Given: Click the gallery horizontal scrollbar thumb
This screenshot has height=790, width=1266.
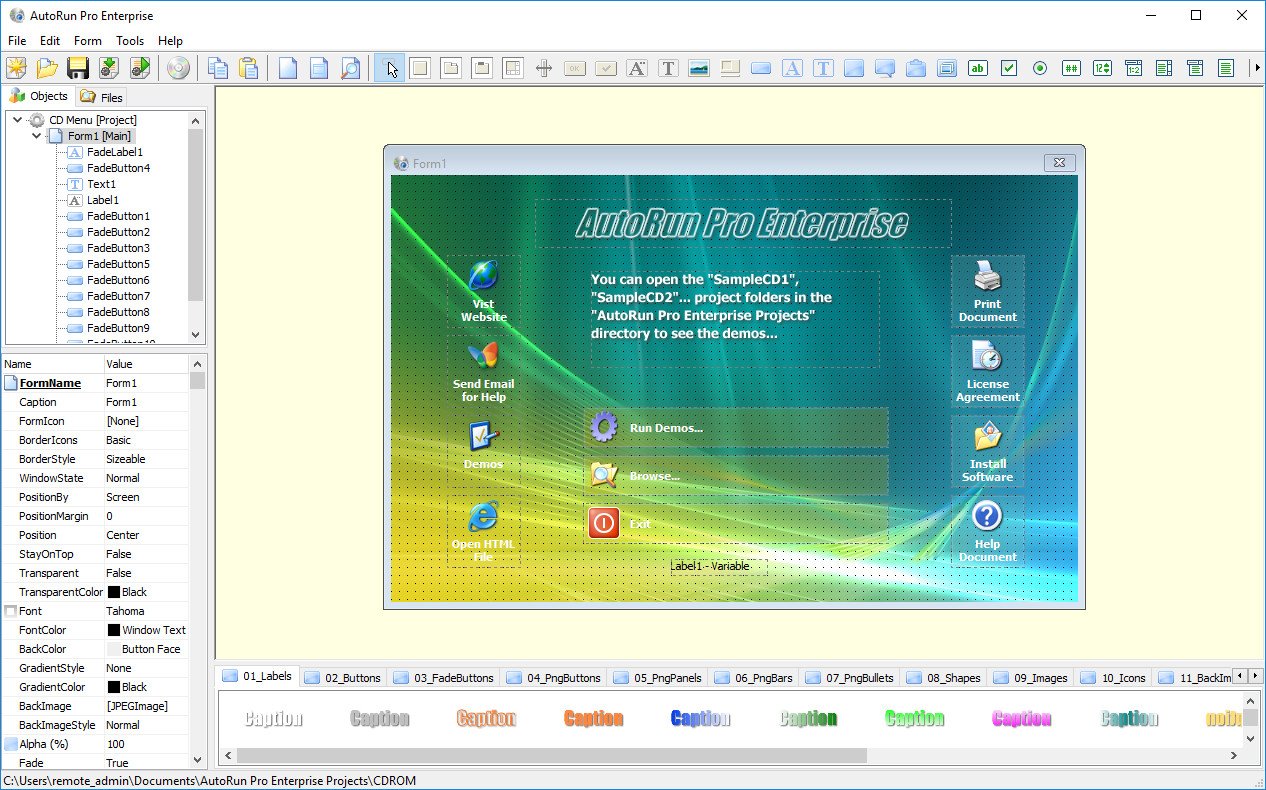Looking at the screenshot, I should click(552, 756).
